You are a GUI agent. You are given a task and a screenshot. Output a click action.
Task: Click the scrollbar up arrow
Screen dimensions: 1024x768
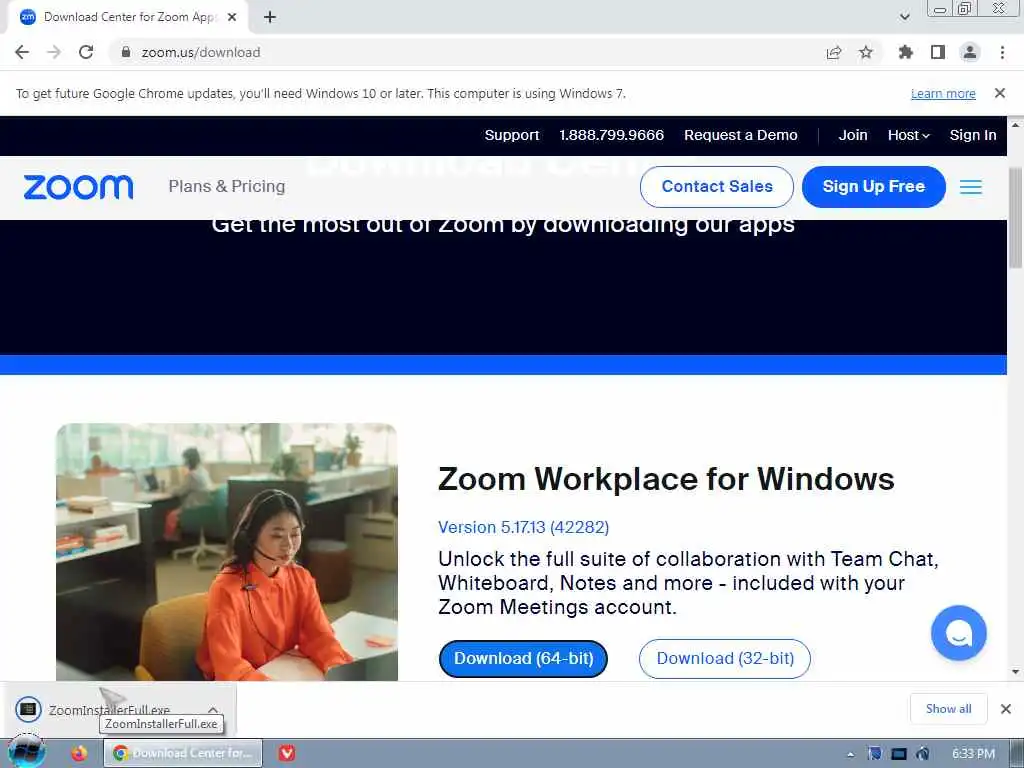[x=1016, y=123]
